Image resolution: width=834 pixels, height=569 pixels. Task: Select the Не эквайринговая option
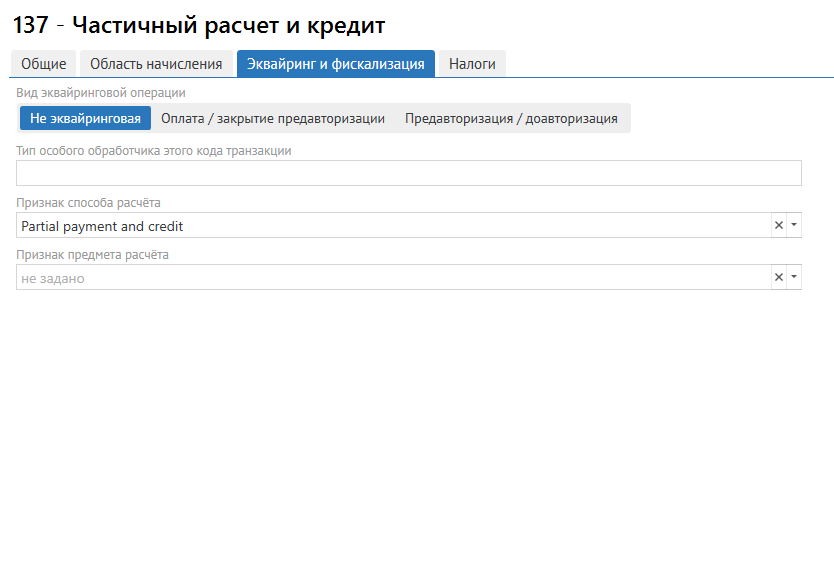(x=85, y=118)
